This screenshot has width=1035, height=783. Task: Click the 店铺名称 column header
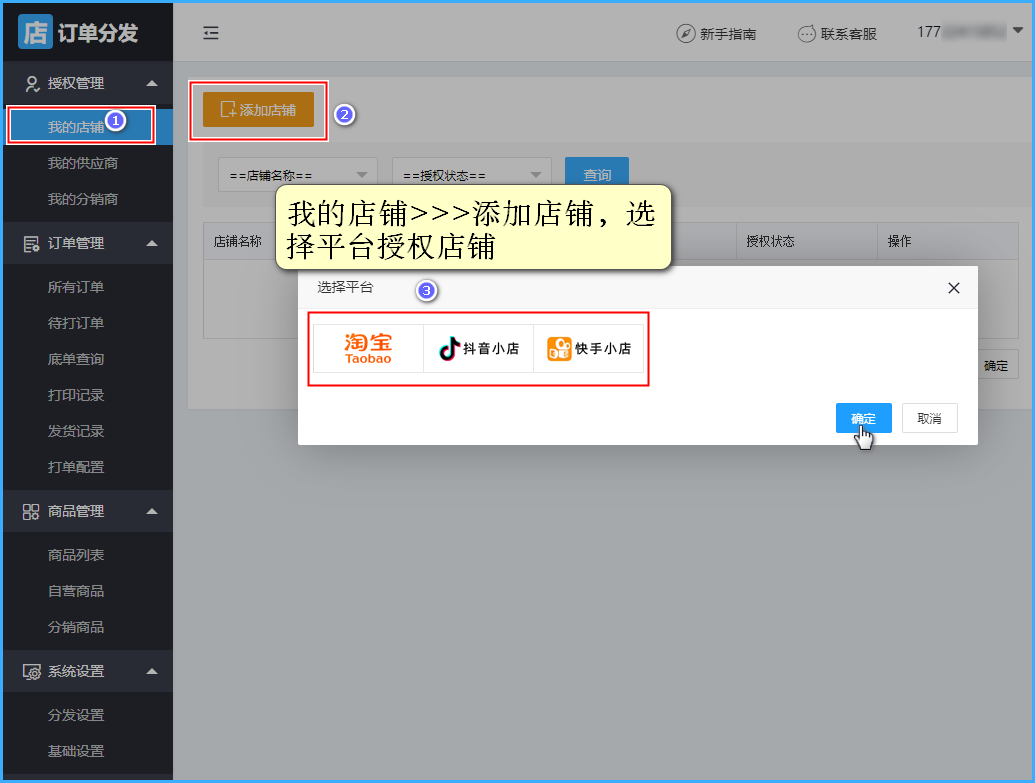(238, 242)
